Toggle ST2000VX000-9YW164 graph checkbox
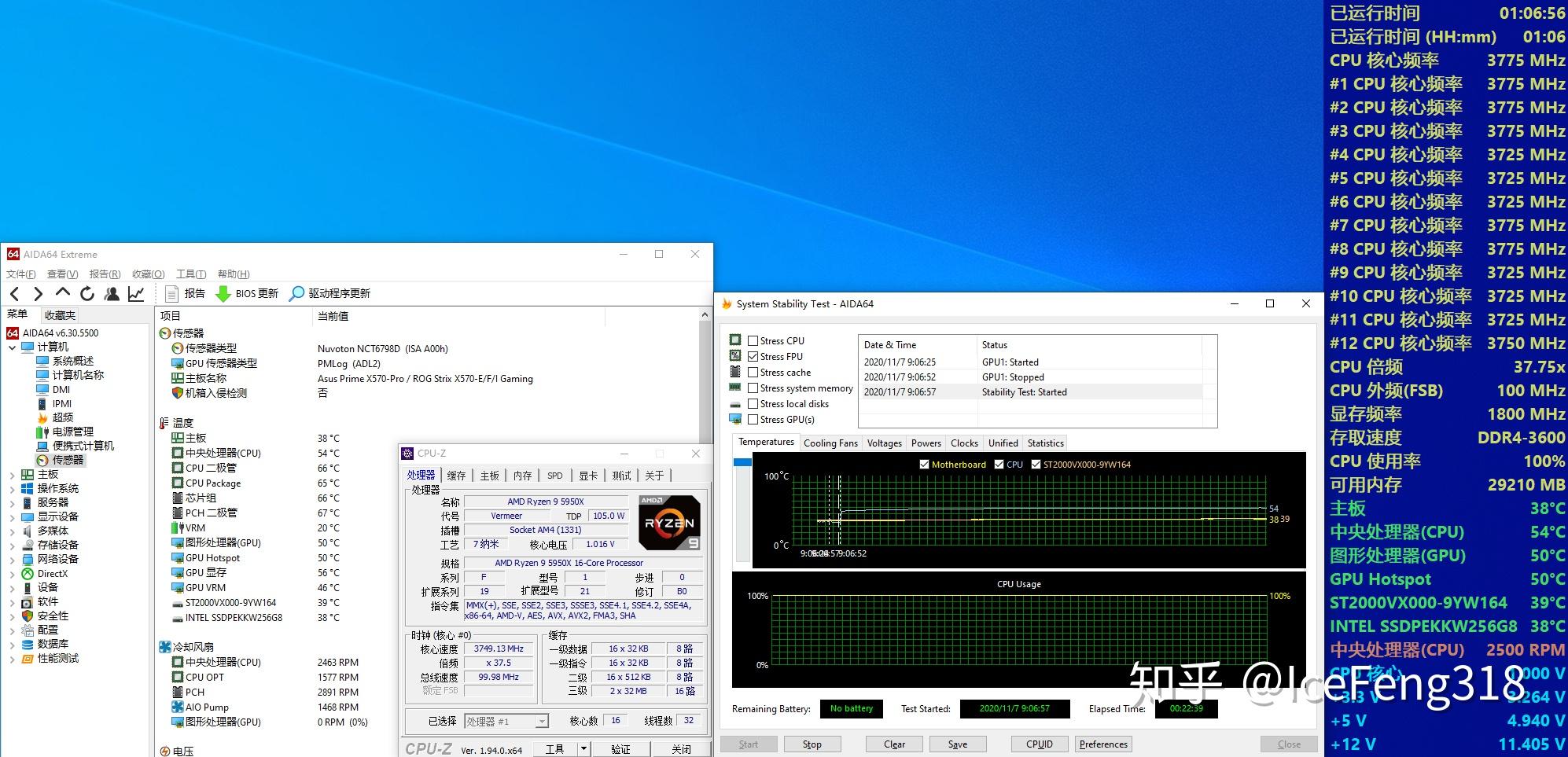The width and height of the screenshot is (1568, 757). pos(1036,465)
